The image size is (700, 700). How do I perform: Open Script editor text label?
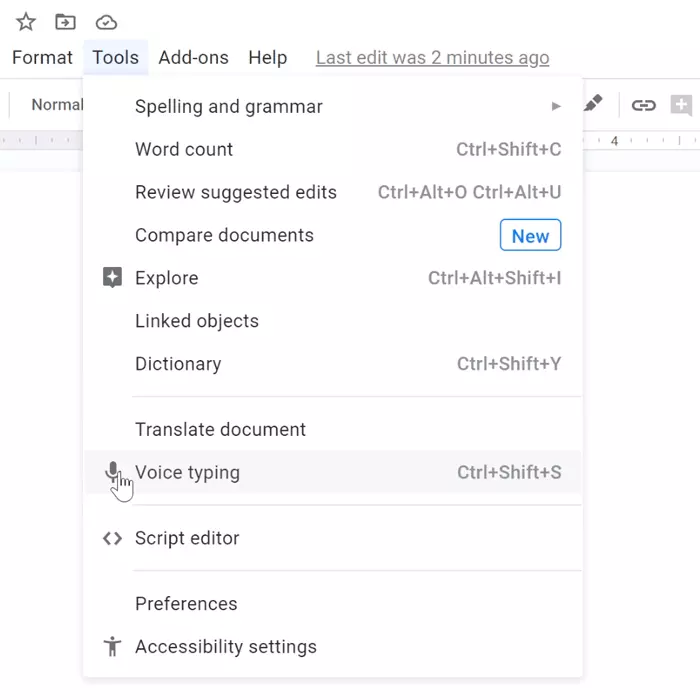coord(187,538)
